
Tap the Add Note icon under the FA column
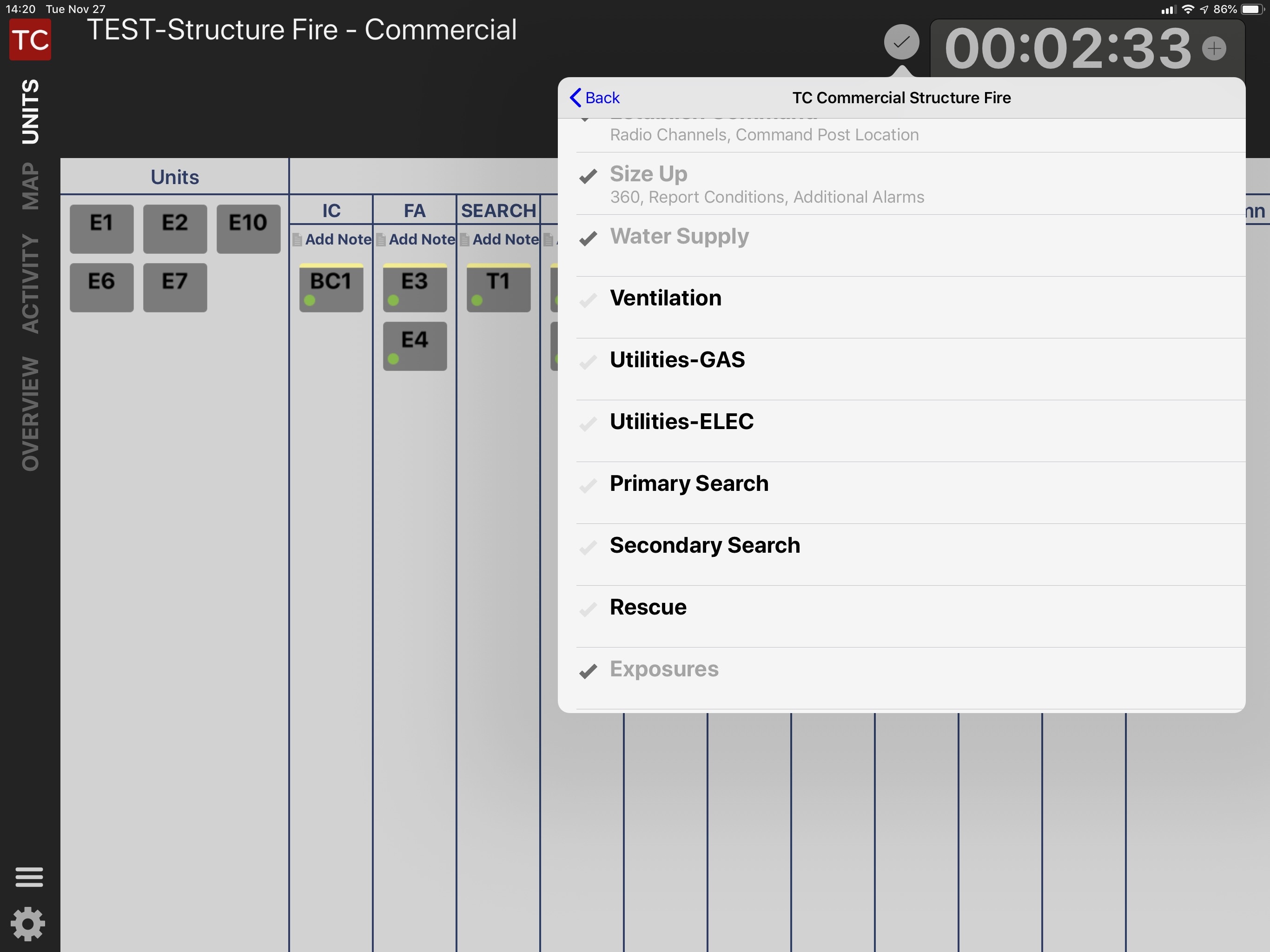click(415, 239)
